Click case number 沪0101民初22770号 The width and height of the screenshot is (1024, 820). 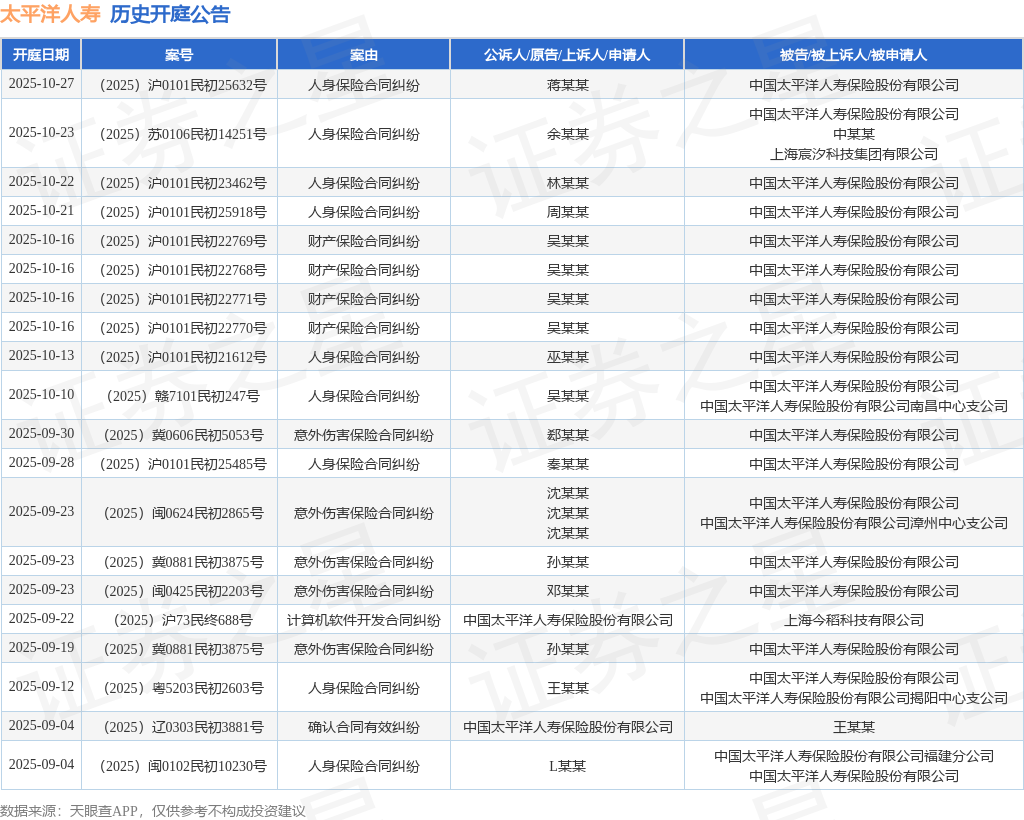pyautogui.click(x=184, y=328)
